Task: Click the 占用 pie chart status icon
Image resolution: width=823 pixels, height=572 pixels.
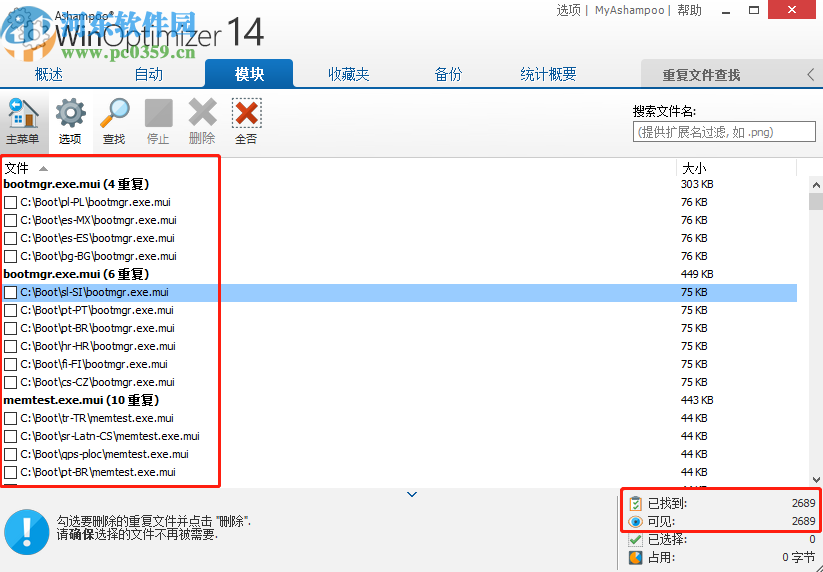Action: pos(635,557)
